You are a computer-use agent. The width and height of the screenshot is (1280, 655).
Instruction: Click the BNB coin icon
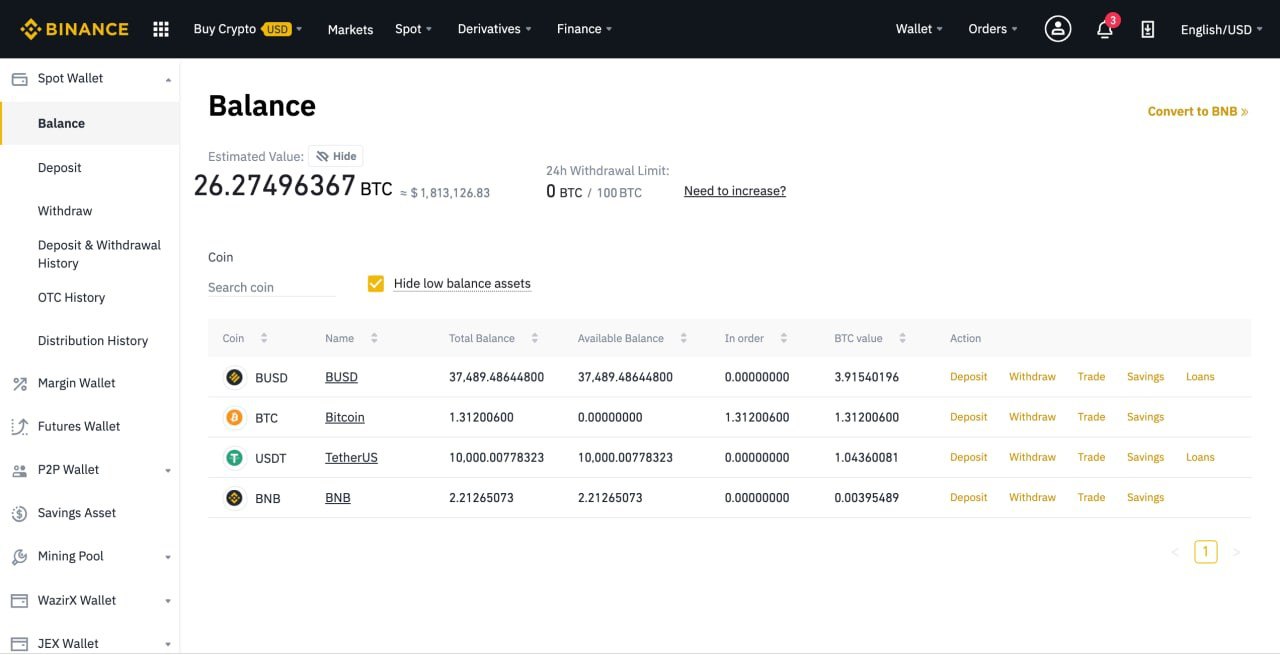pyautogui.click(x=234, y=497)
